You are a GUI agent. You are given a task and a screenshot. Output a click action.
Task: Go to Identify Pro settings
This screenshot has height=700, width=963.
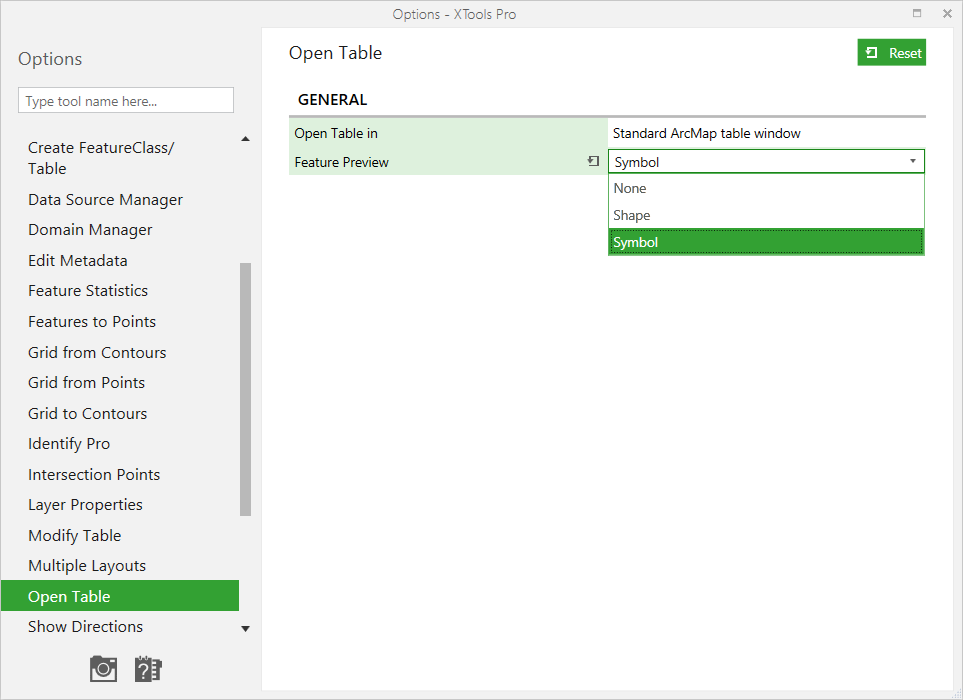(x=69, y=444)
